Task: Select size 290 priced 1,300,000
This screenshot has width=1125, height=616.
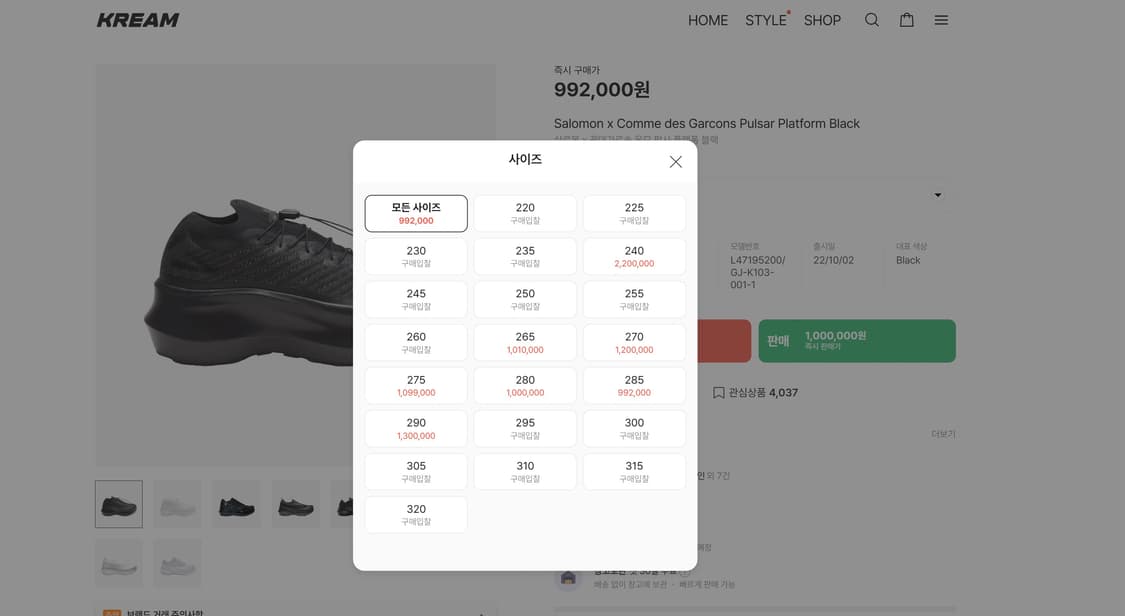Action: pos(416,429)
